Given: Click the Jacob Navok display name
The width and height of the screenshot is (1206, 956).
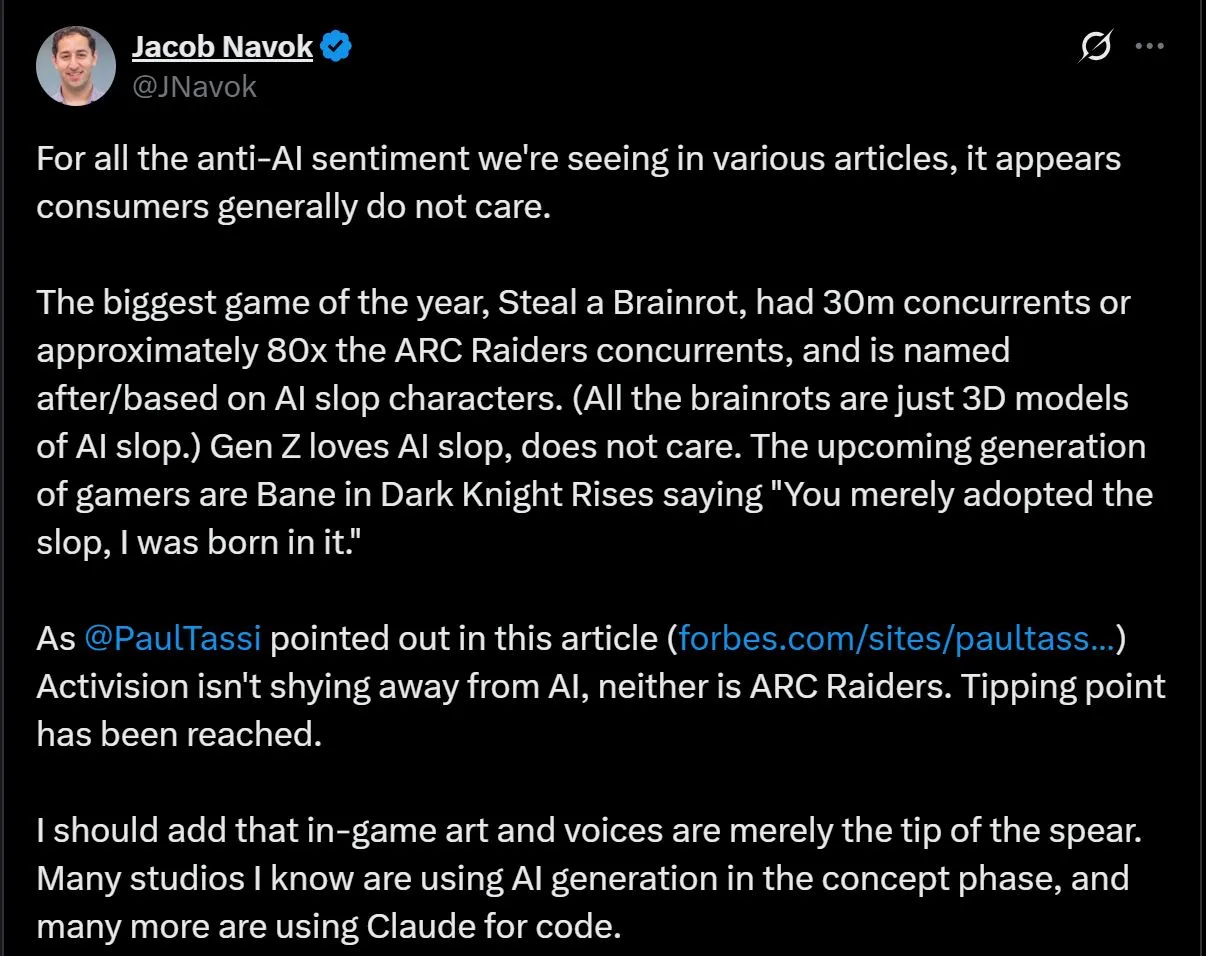Looking at the screenshot, I should (x=222, y=47).
